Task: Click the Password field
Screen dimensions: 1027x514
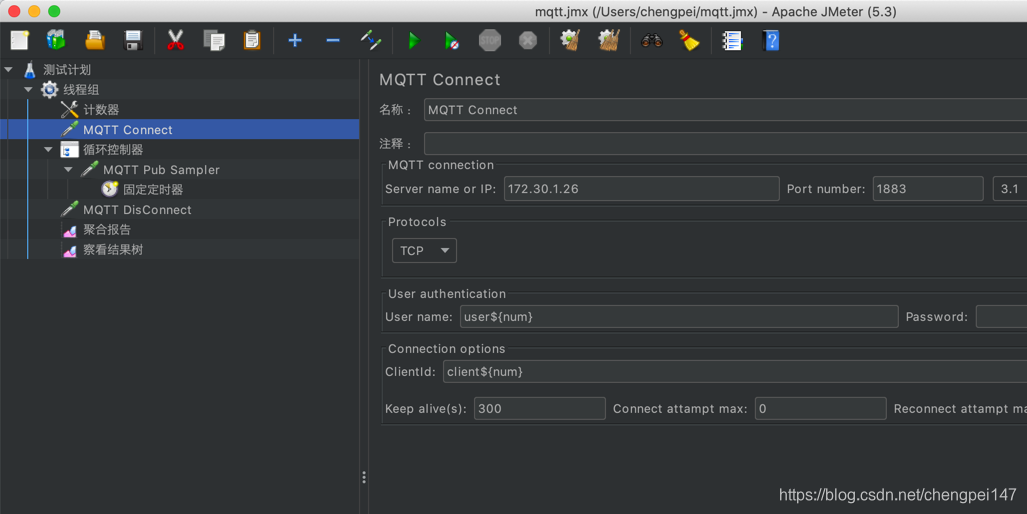Action: pyautogui.click(x=1001, y=317)
